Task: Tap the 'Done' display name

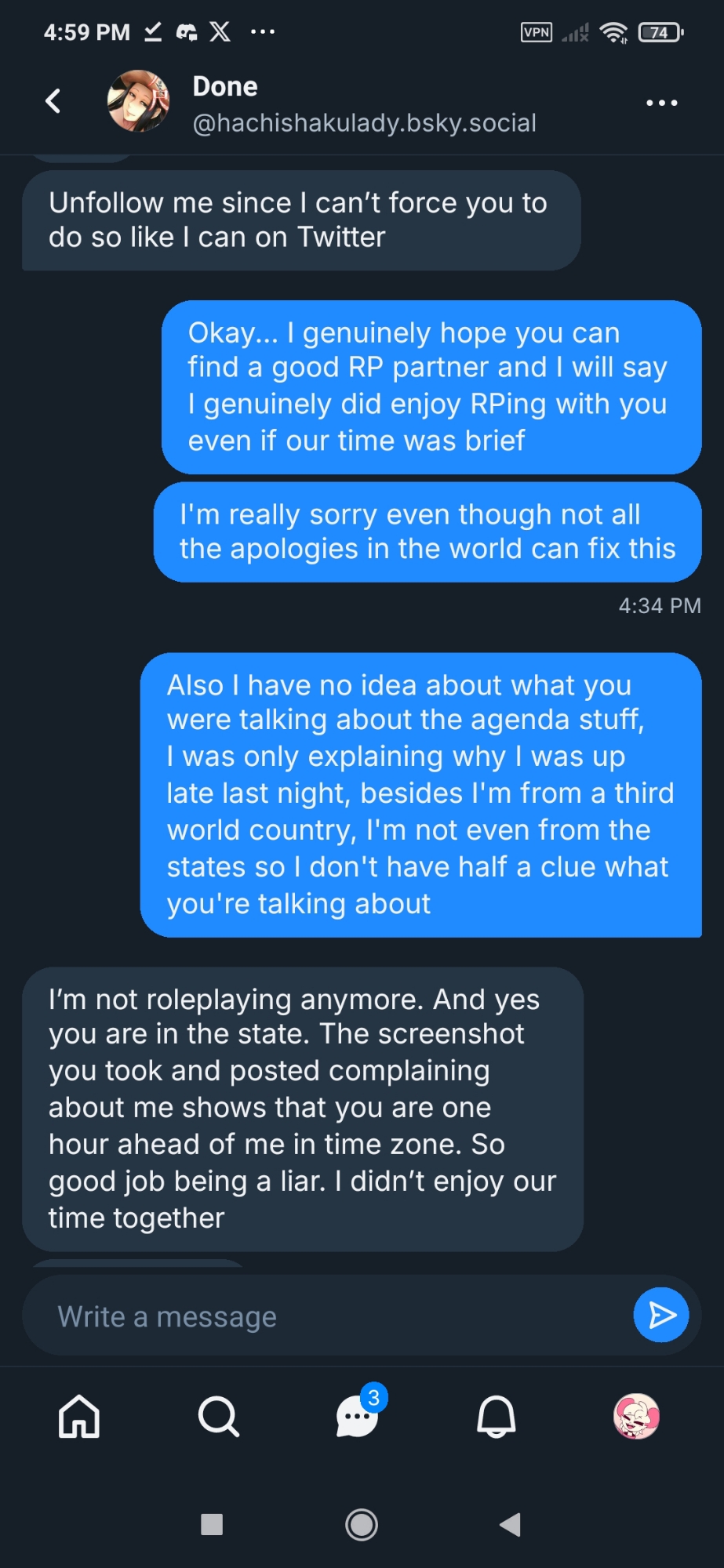Action: (225, 86)
